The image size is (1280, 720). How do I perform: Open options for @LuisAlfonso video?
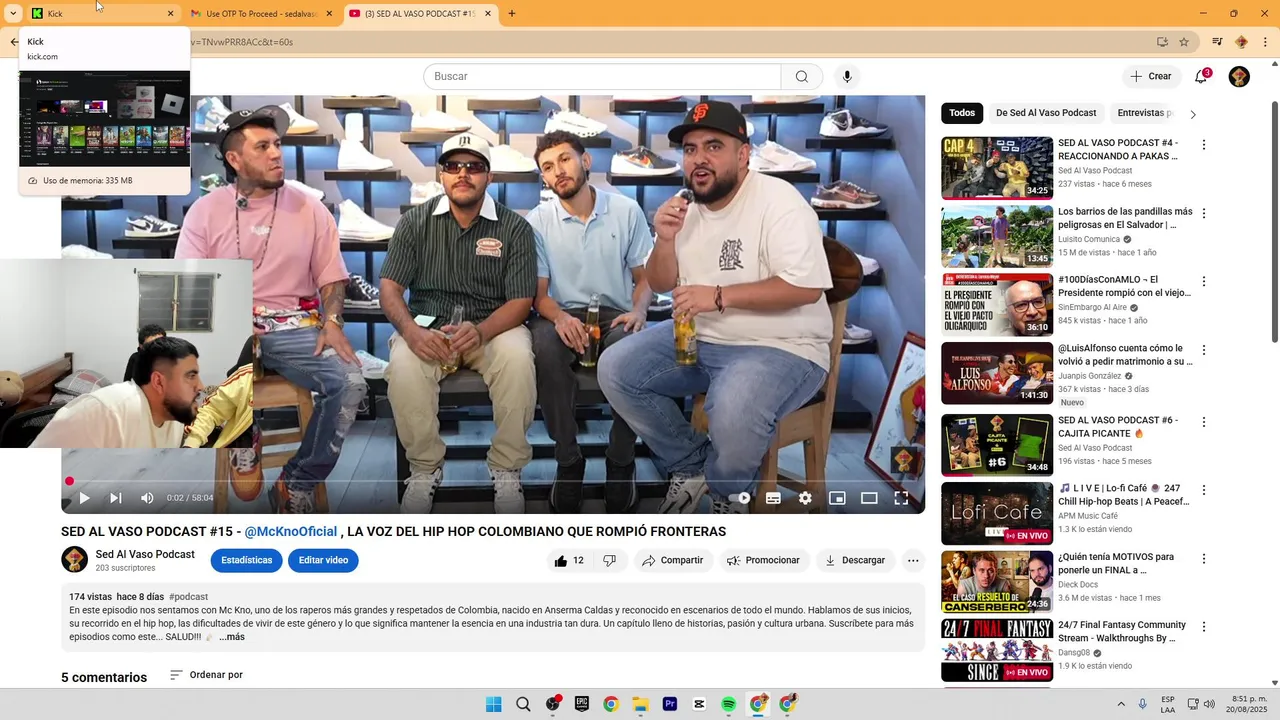pyautogui.click(x=1204, y=350)
